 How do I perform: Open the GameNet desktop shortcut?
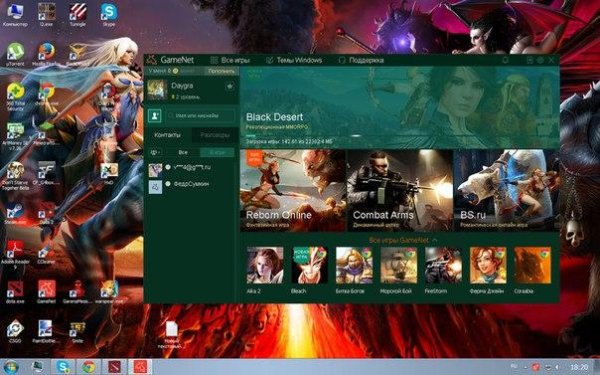pyautogui.click(x=46, y=292)
